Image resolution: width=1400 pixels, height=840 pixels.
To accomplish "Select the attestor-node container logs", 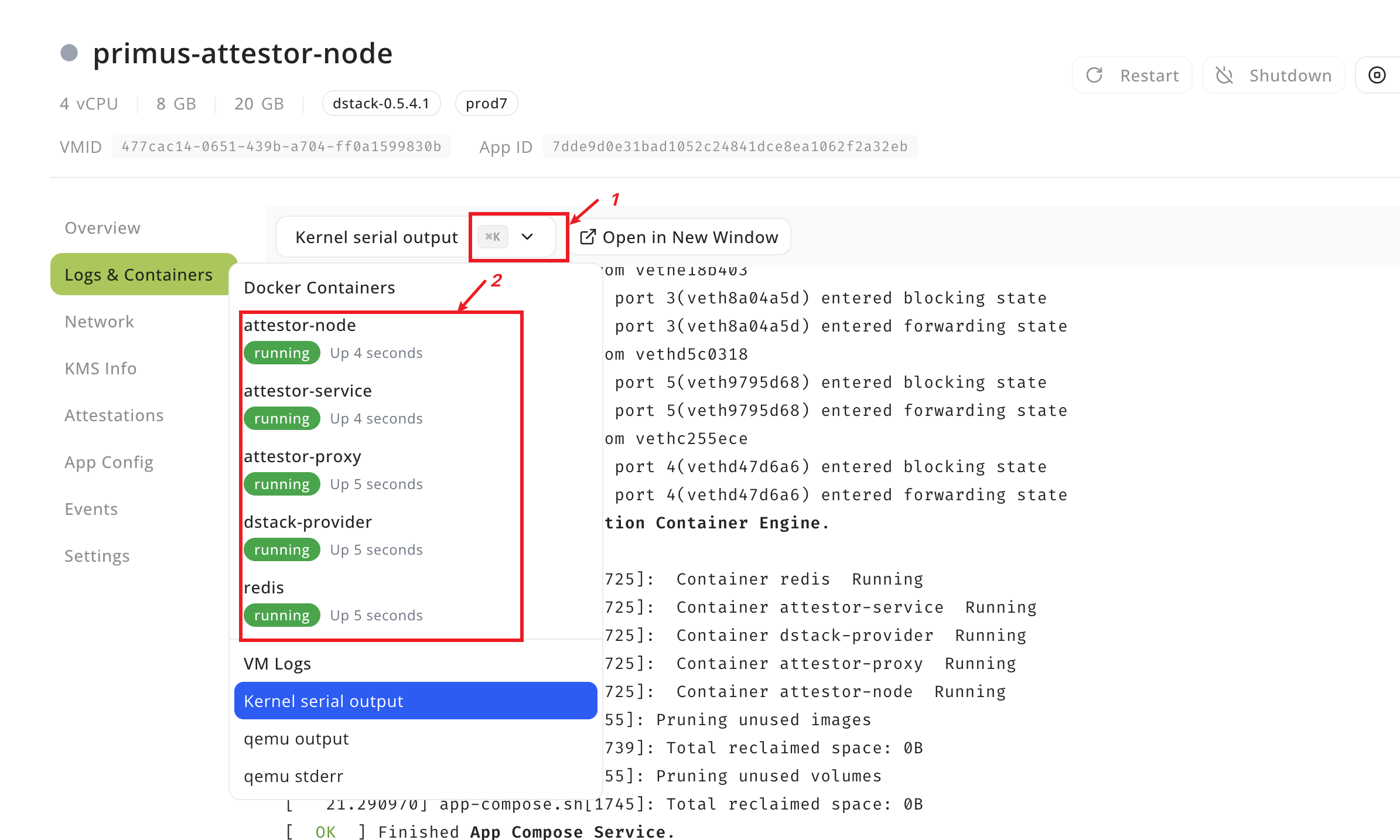I will click(300, 326).
